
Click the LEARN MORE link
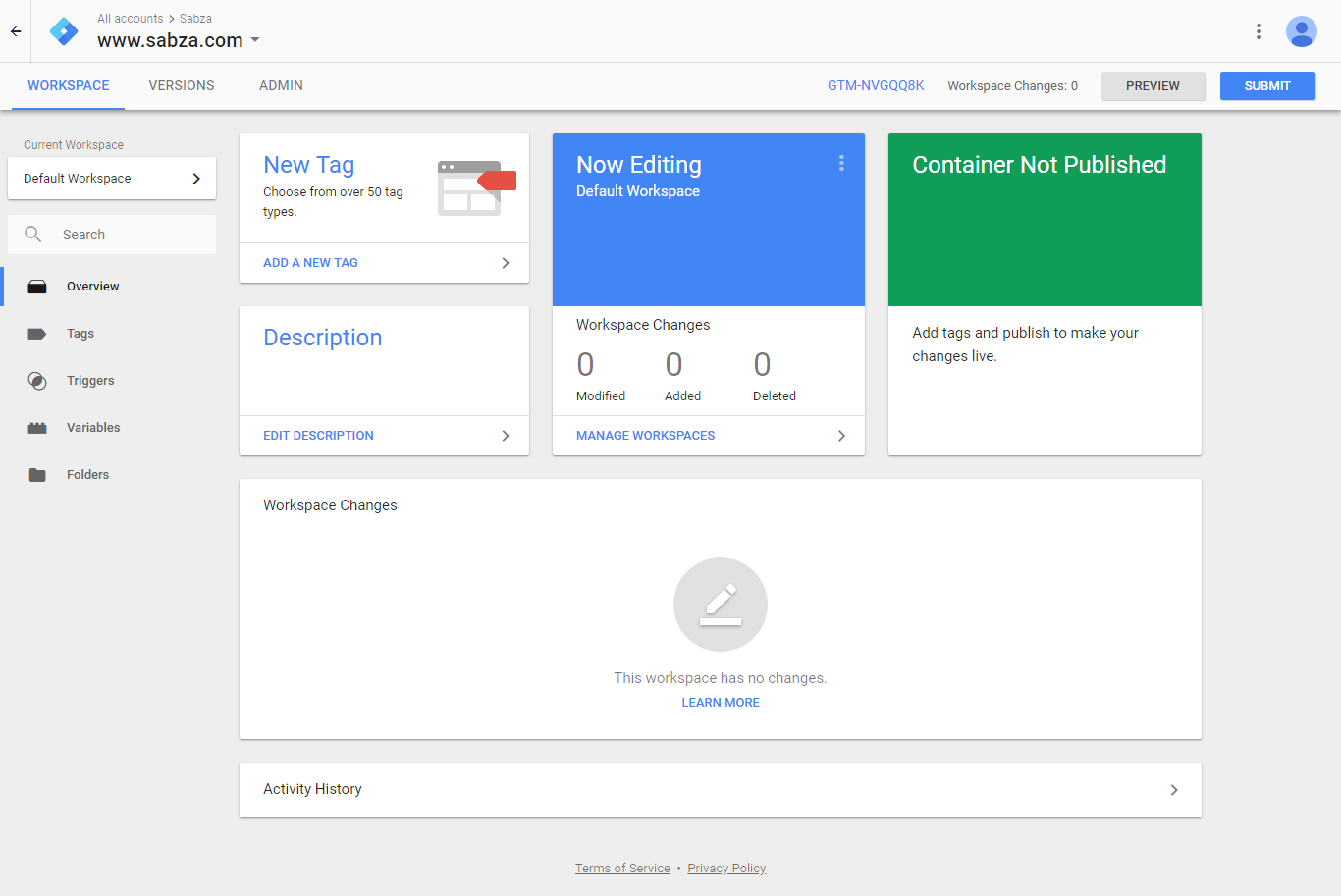(x=721, y=703)
